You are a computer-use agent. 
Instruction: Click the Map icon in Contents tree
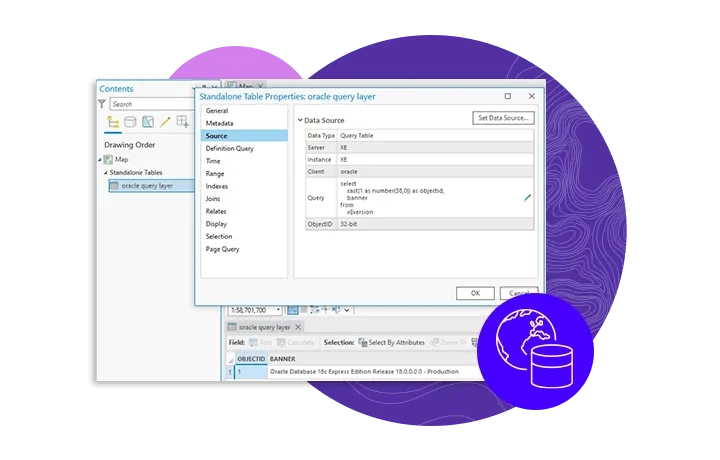pos(108,159)
